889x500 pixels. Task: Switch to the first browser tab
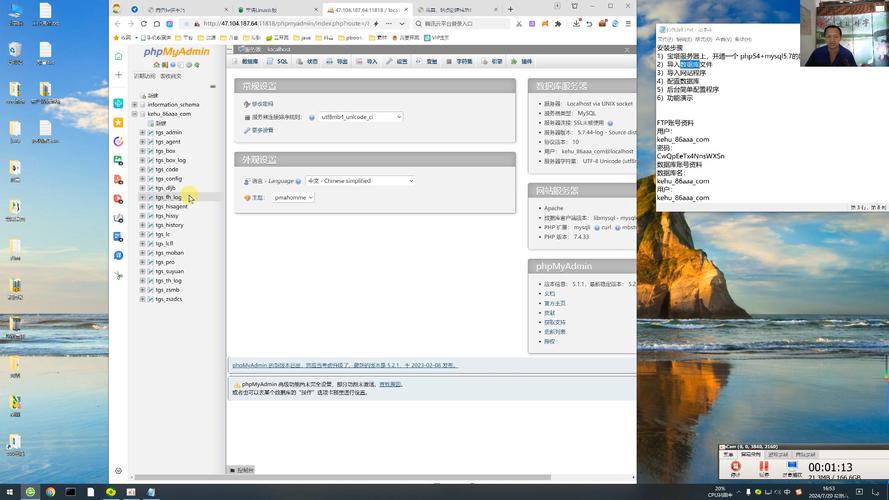click(186, 10)
